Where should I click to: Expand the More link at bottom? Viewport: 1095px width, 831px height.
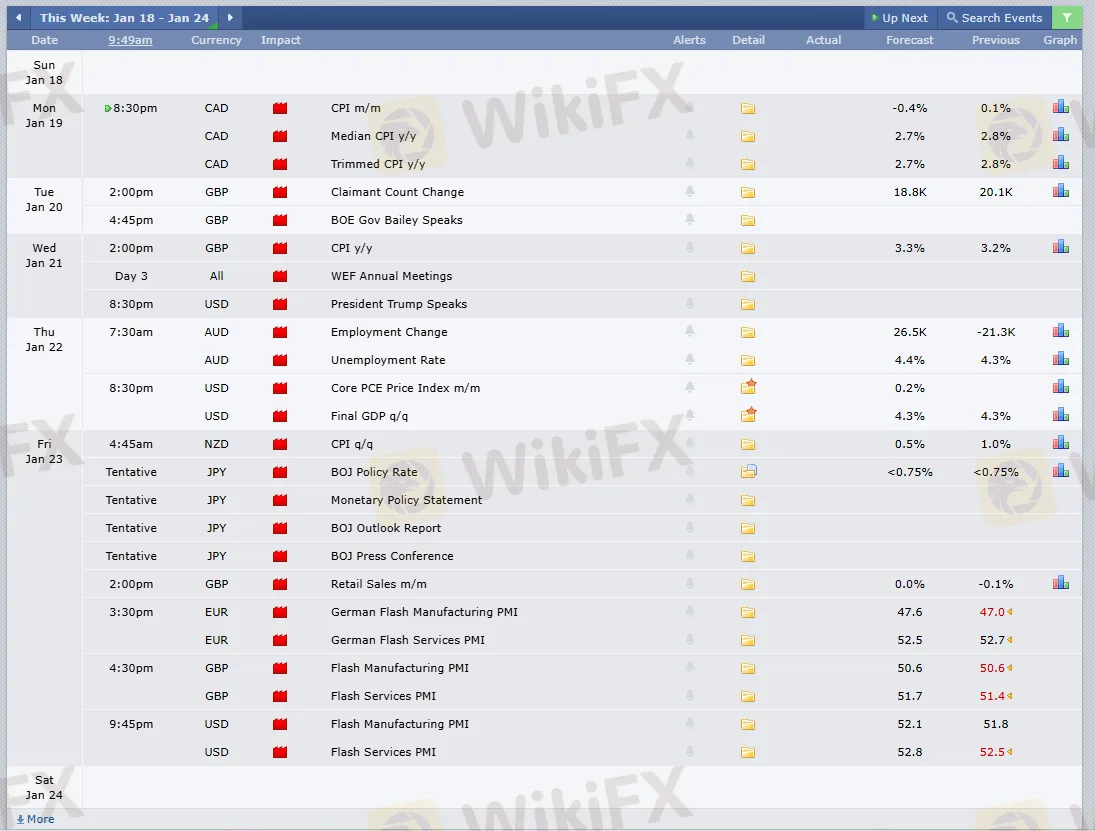pyautogui.click(x=36, y=819)
